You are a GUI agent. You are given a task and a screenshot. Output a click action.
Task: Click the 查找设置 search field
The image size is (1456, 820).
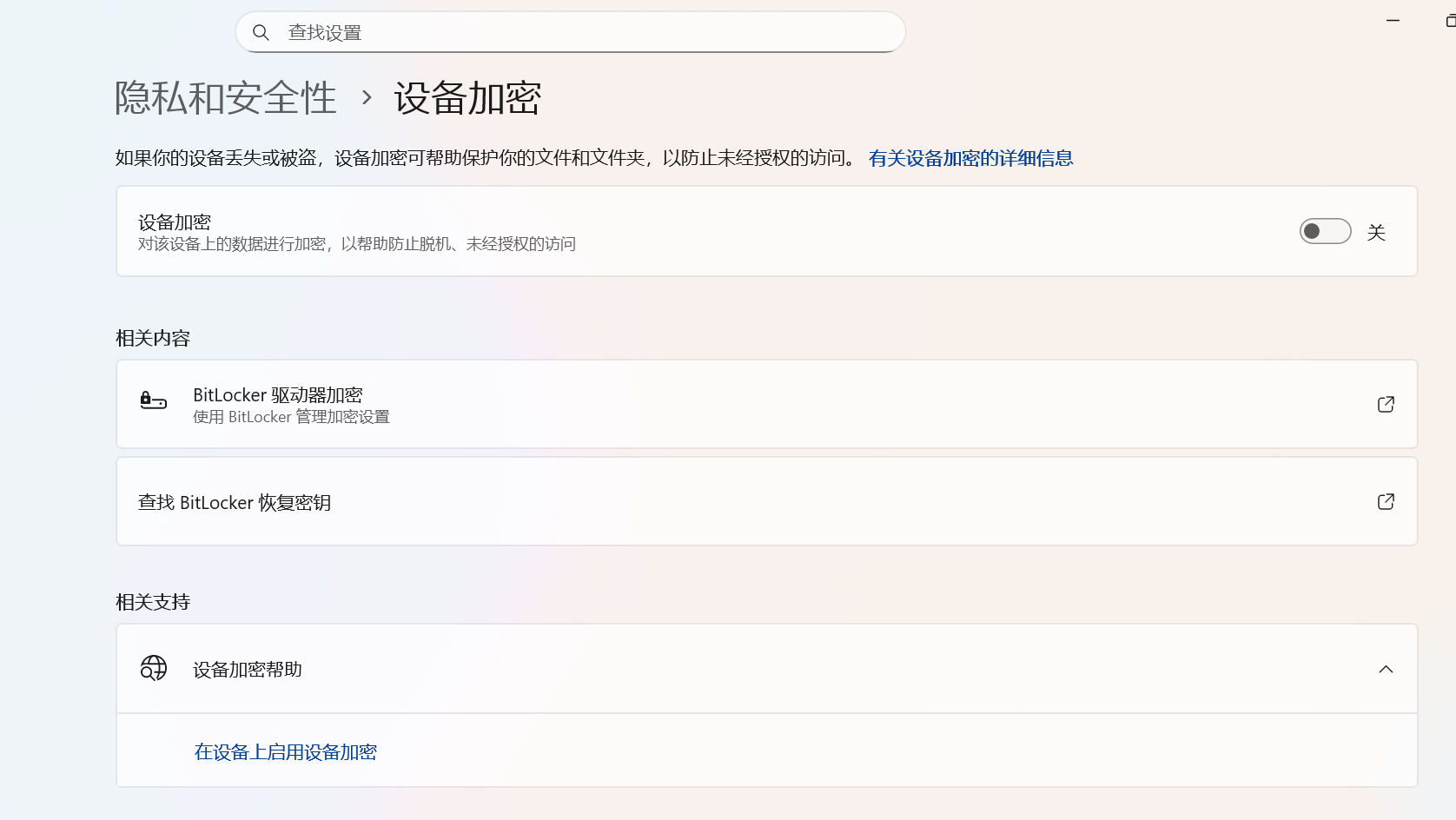tap(573, 33)
